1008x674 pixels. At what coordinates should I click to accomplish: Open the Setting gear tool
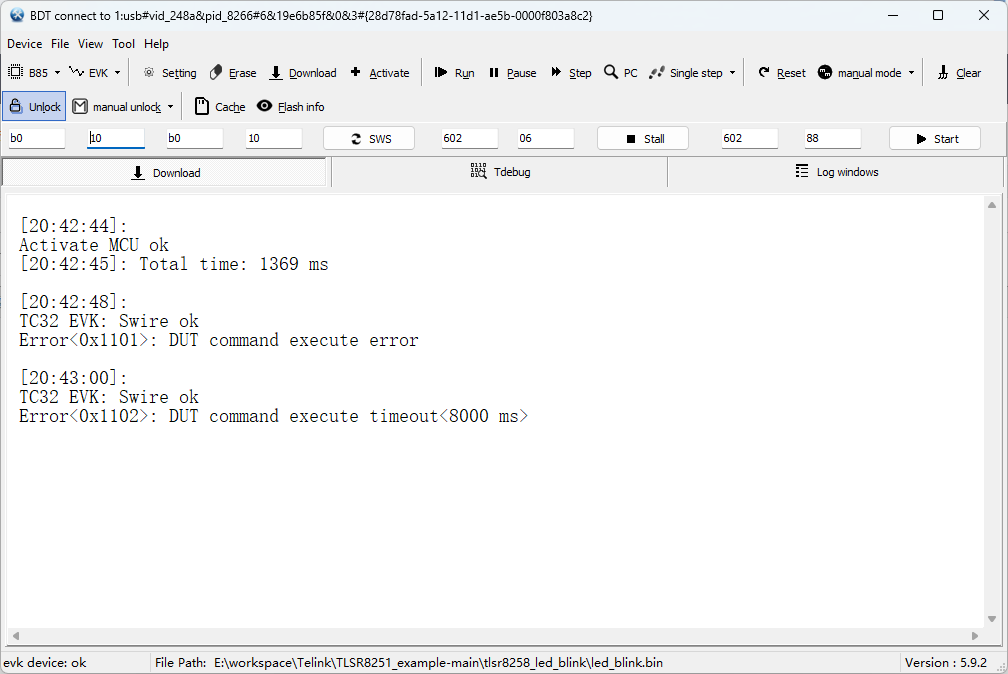coord(169,73)
